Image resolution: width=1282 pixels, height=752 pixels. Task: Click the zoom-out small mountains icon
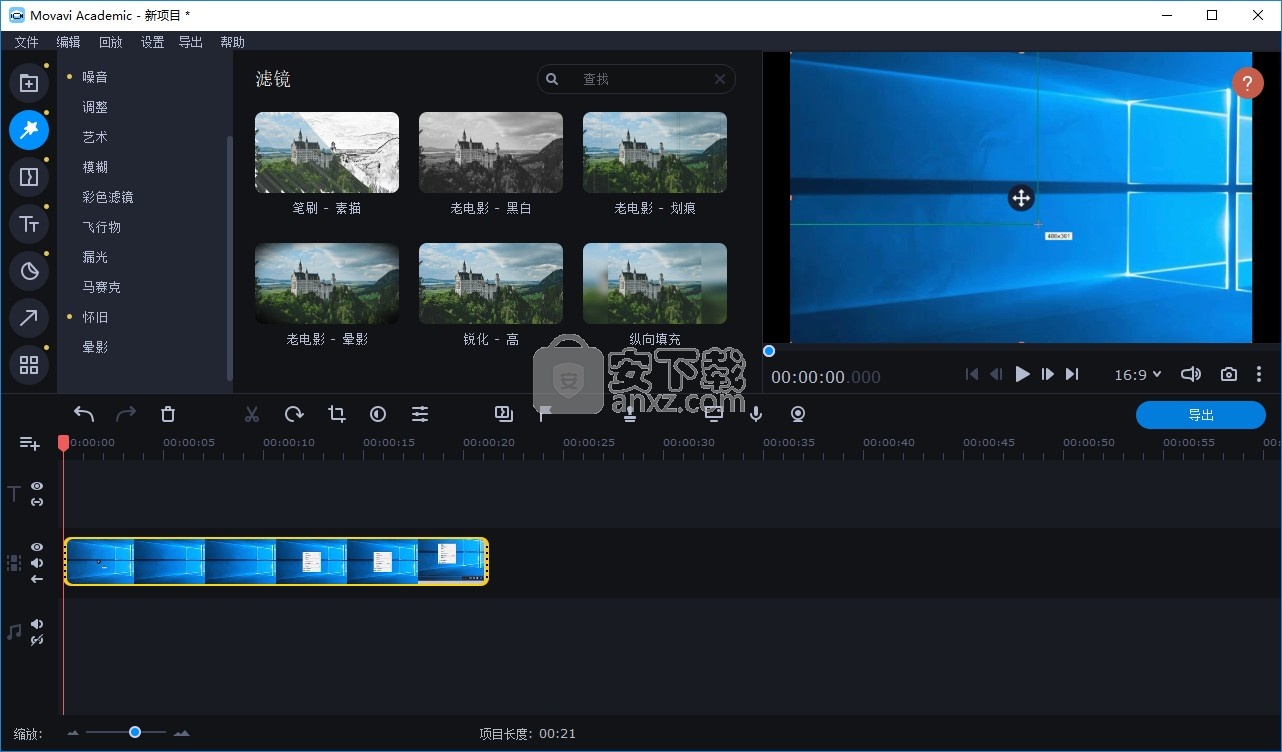pyautogui.click(x=73, y=733)
